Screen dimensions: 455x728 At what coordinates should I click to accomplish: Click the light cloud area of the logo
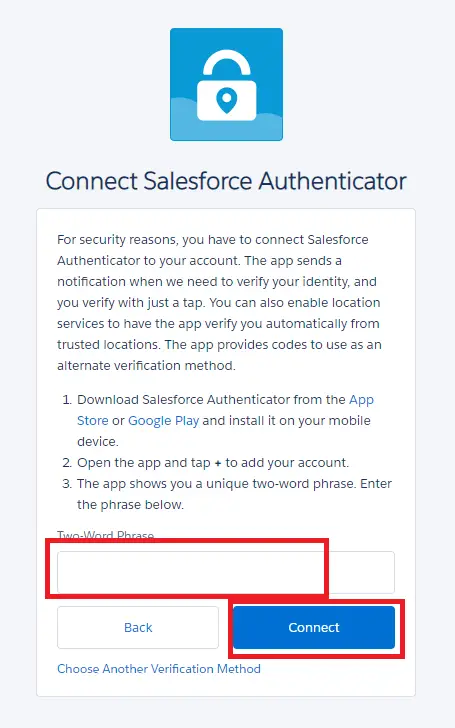[226, 121]
